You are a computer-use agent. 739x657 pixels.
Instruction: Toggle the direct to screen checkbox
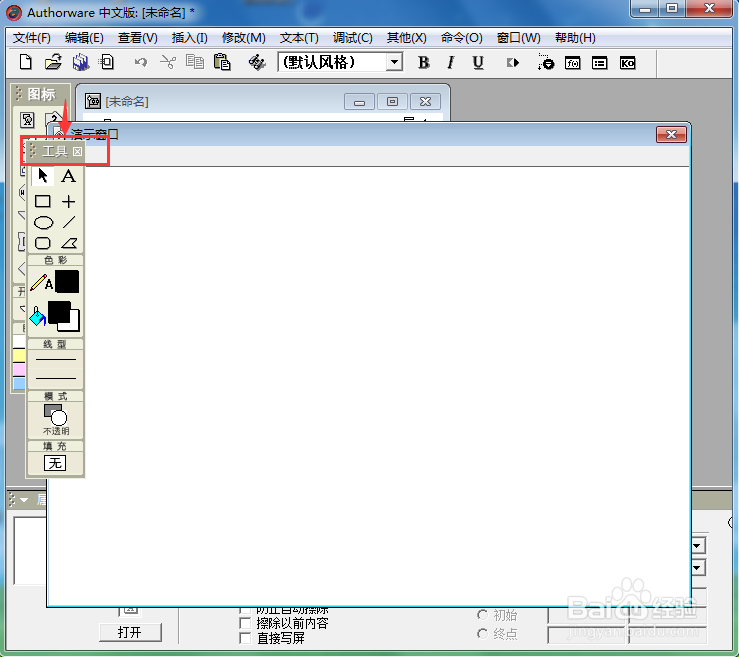(245, 638)
